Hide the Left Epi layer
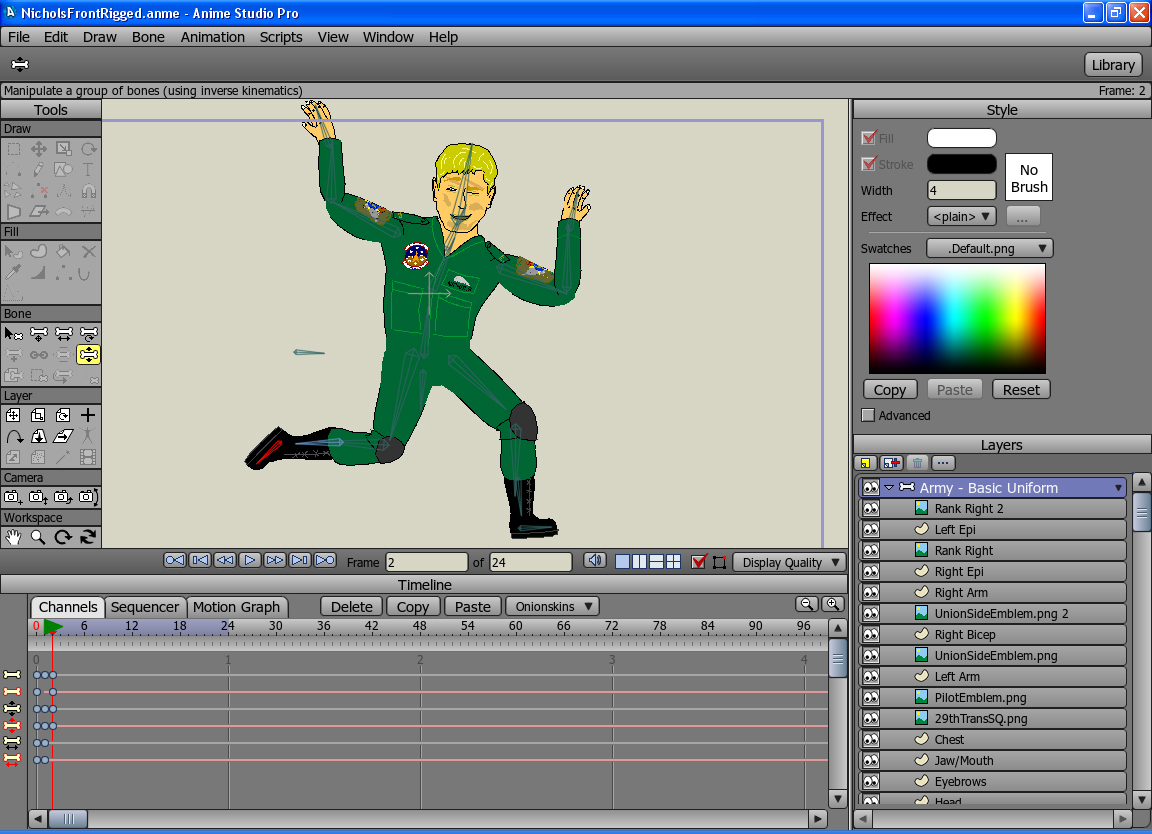The height and width of the screenshot is (834, 1152). (x=871, y=530)
